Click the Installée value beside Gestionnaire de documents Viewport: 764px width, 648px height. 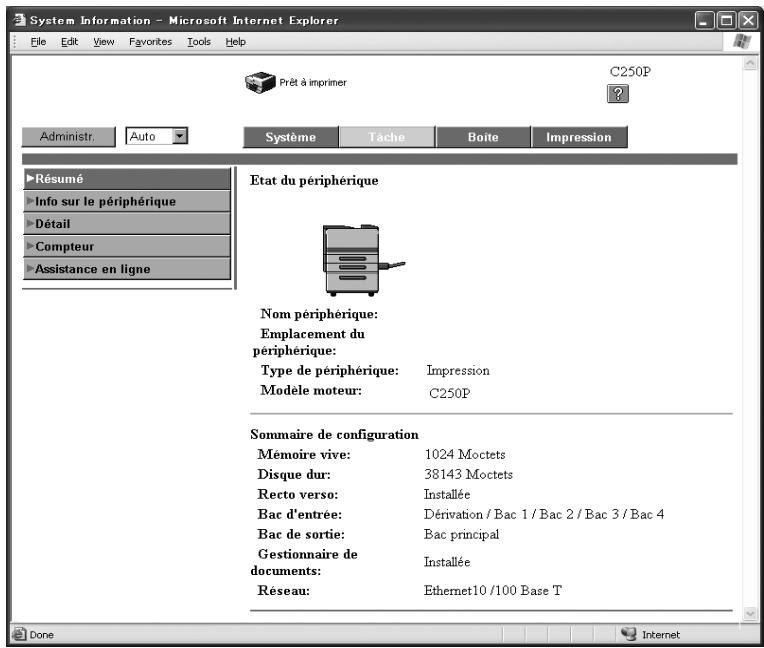(x=447, y=562)
